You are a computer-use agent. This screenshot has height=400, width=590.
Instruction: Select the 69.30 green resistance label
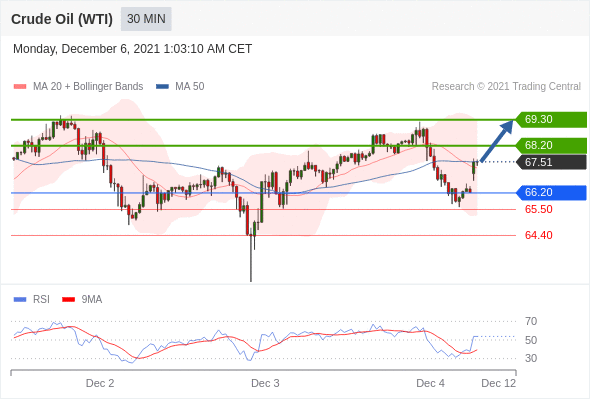tap(551, 120)
